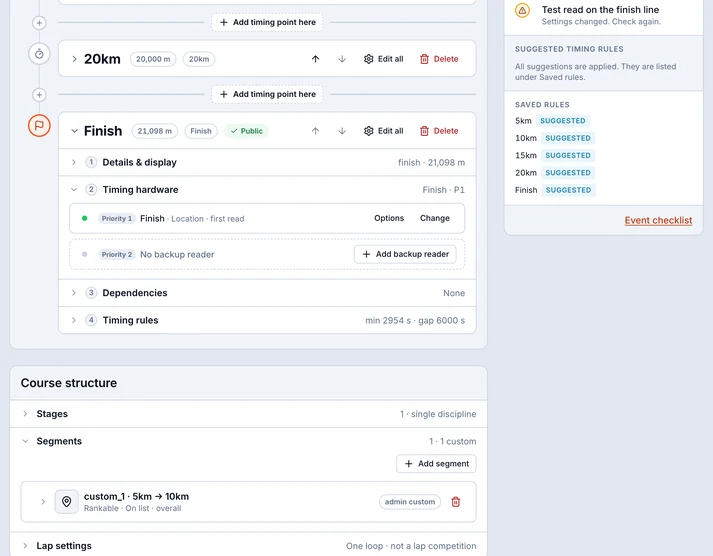Click the green status dot of Priority 1
Screen dimensions: 713x556
pyautogui.click(x=85, y=219)
